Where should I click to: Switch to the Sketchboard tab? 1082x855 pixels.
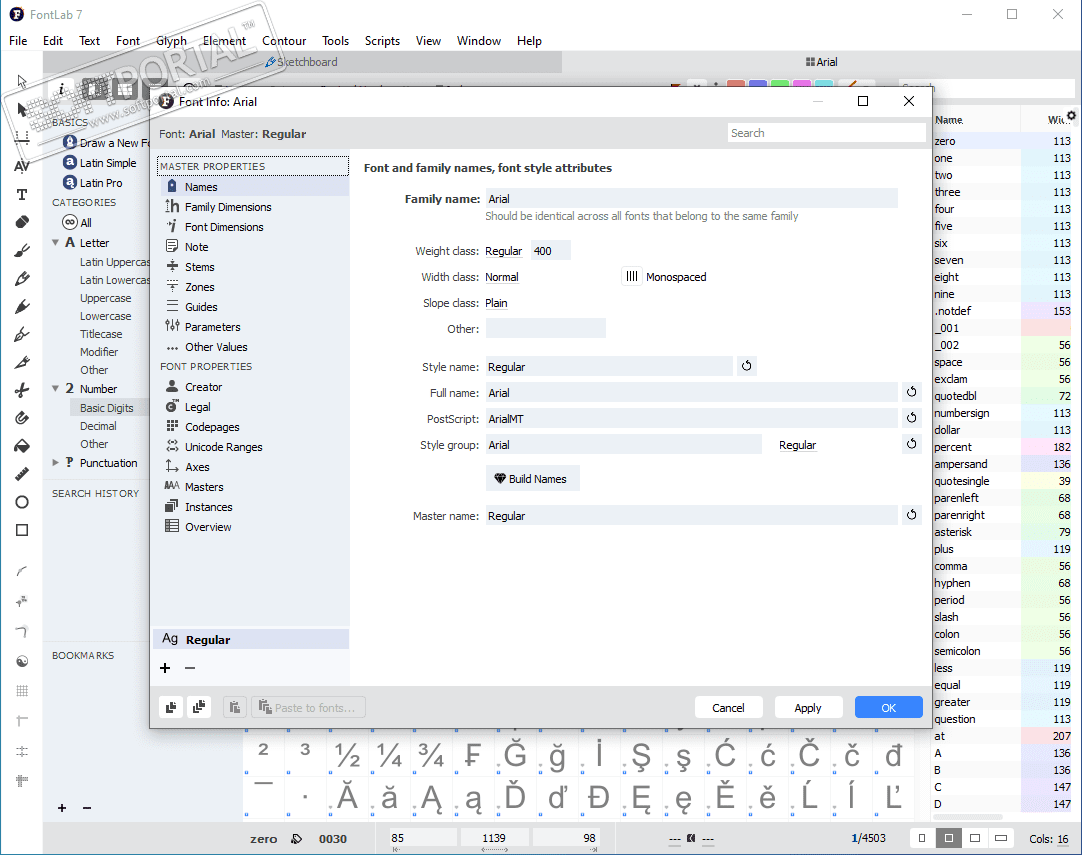[302, 61]
